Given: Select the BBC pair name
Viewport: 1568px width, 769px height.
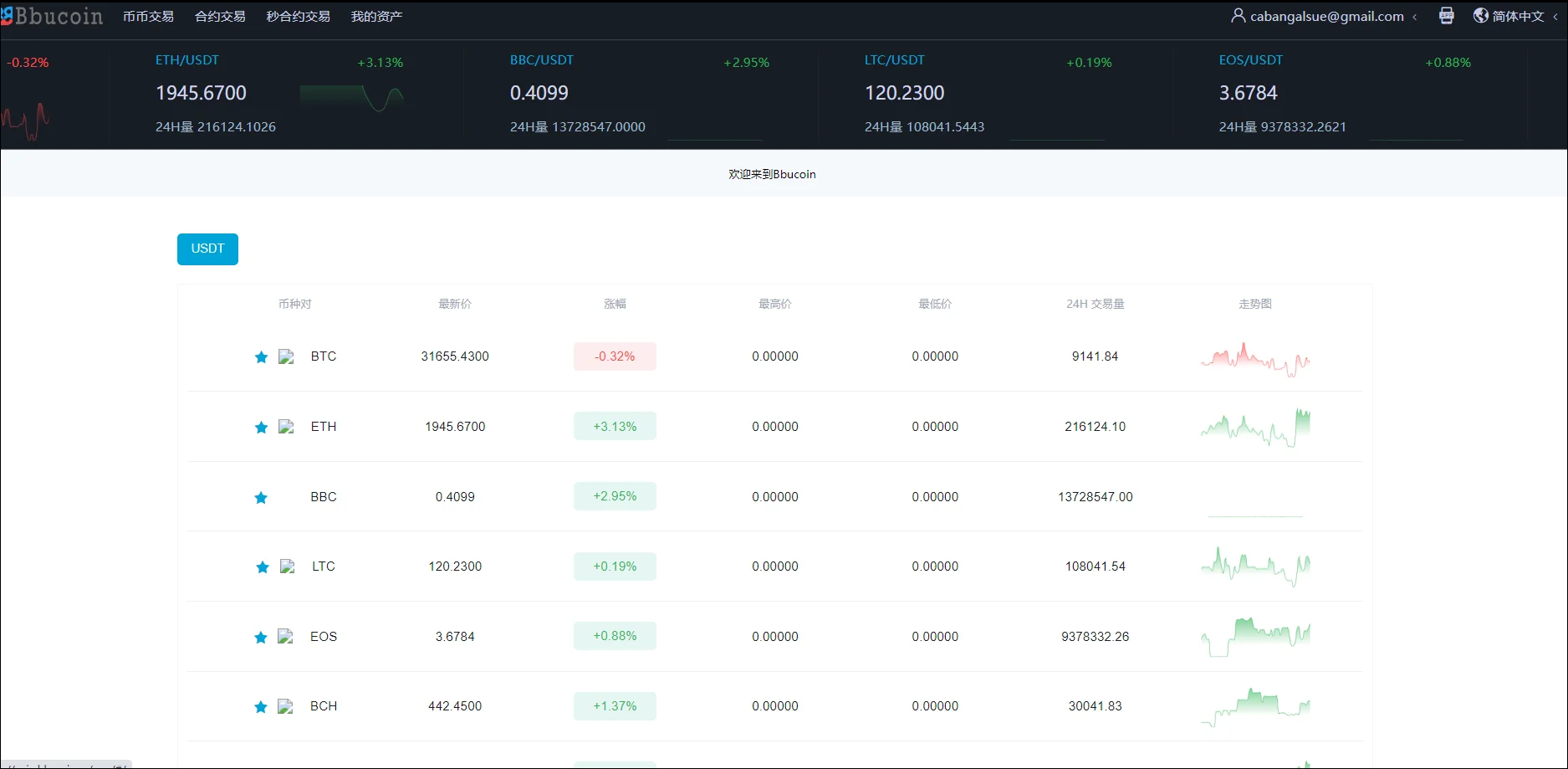Looking at the screenshot, I should tap(324, 497).
